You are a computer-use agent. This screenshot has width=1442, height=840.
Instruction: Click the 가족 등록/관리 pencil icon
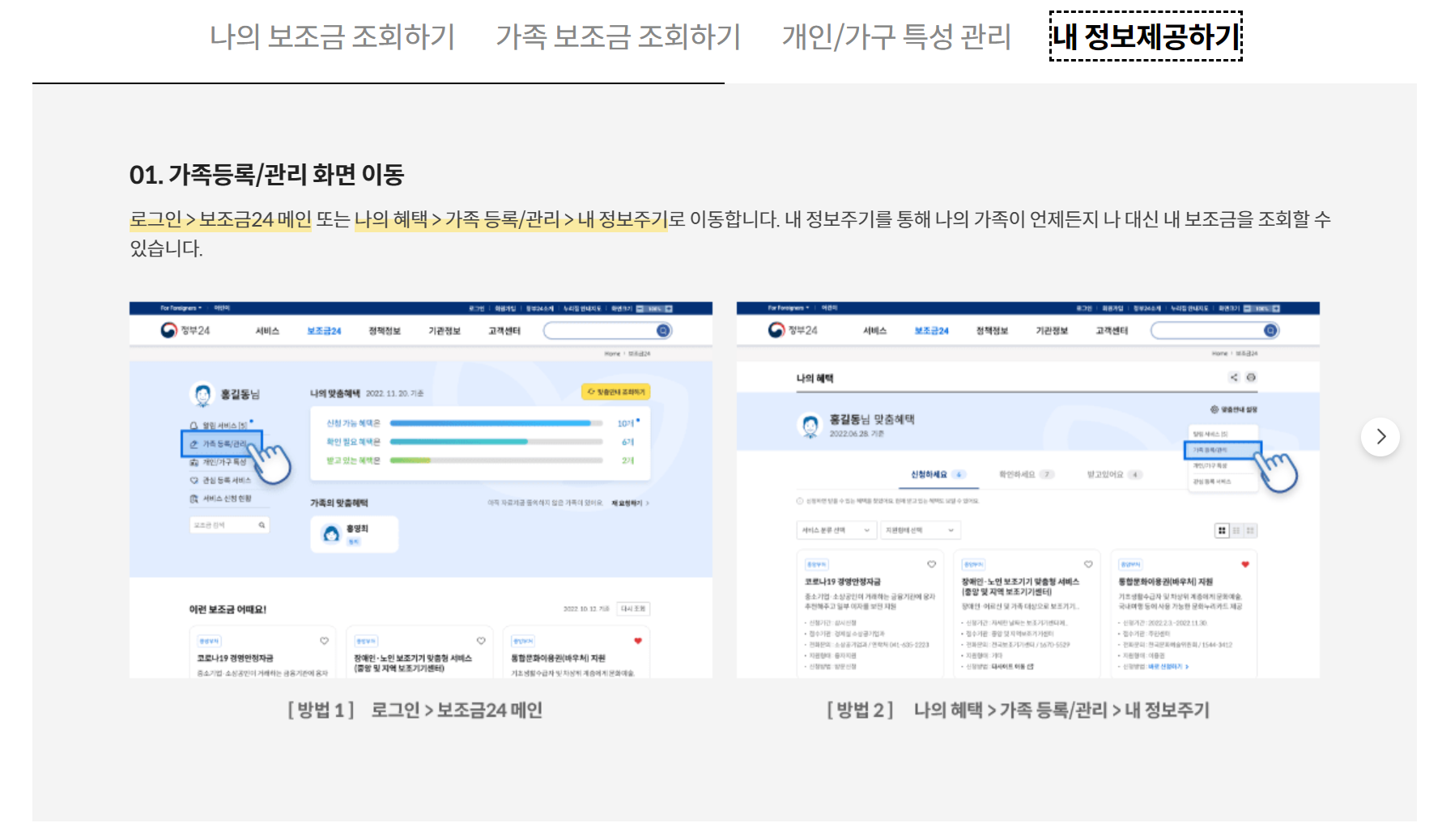tap(193, 444)
